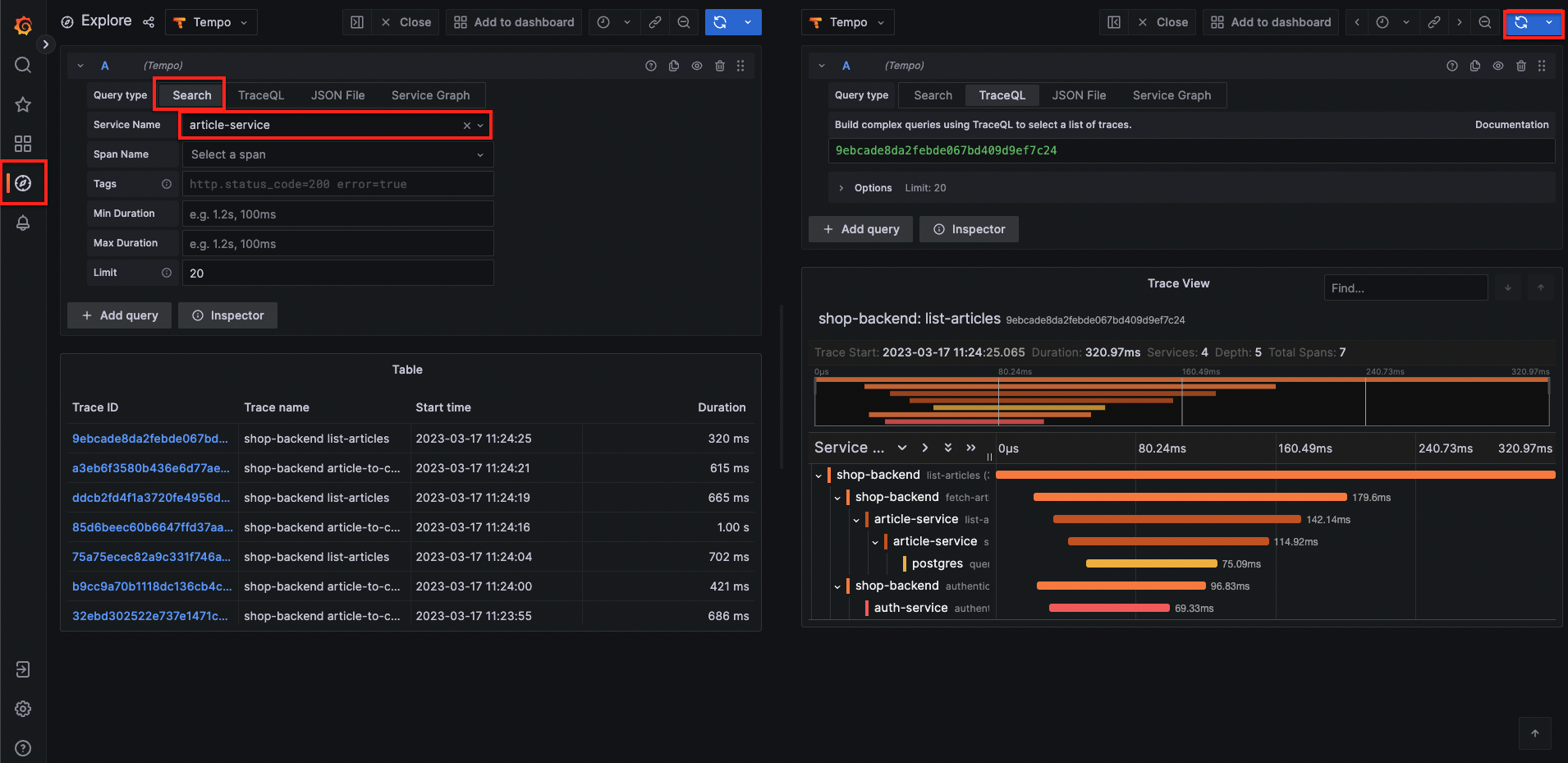Collapse the article-service list-a span row
This screenshot has width=1568, height=763.
856,520
